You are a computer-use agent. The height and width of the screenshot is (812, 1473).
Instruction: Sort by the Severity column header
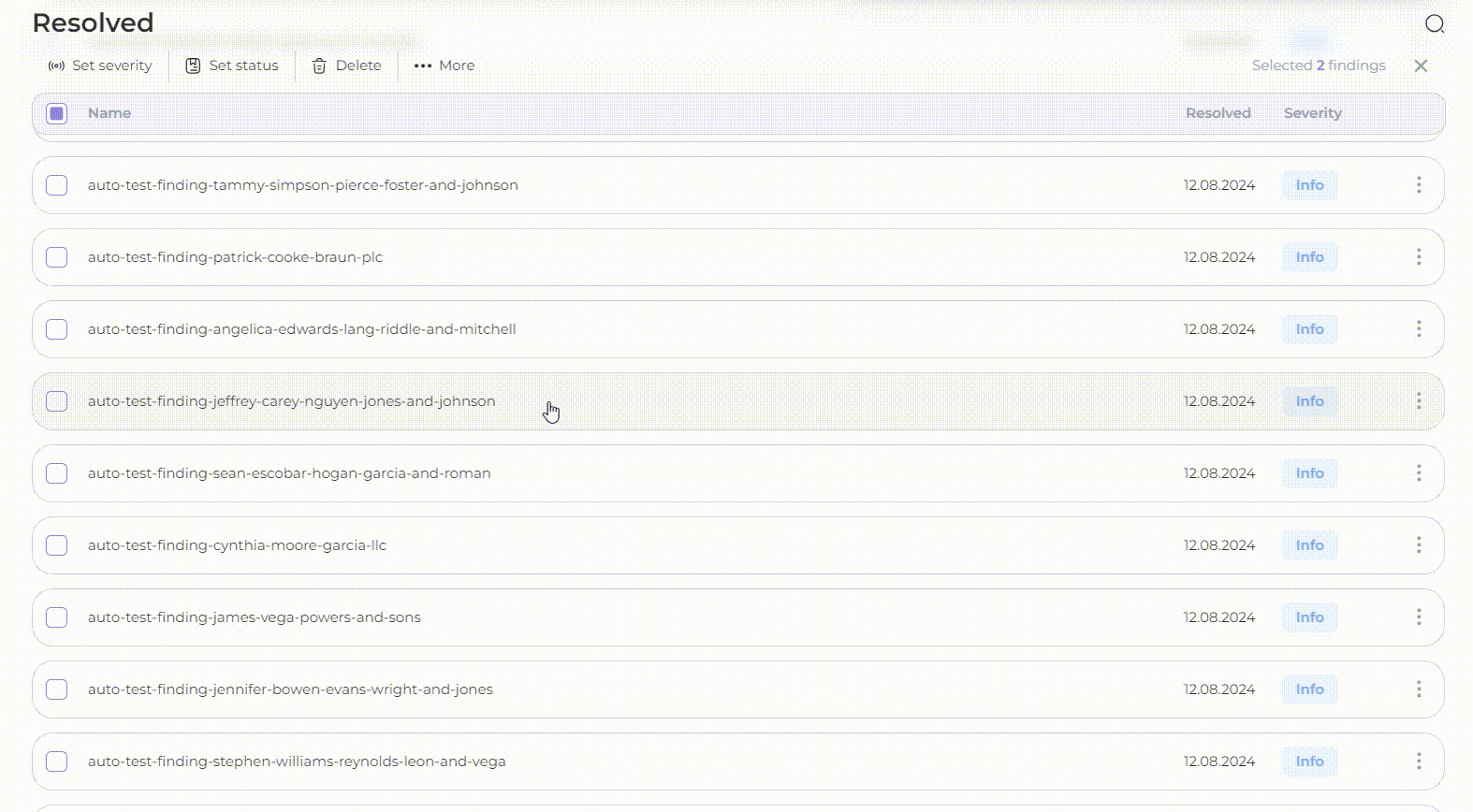click(x=1312, y=113)
